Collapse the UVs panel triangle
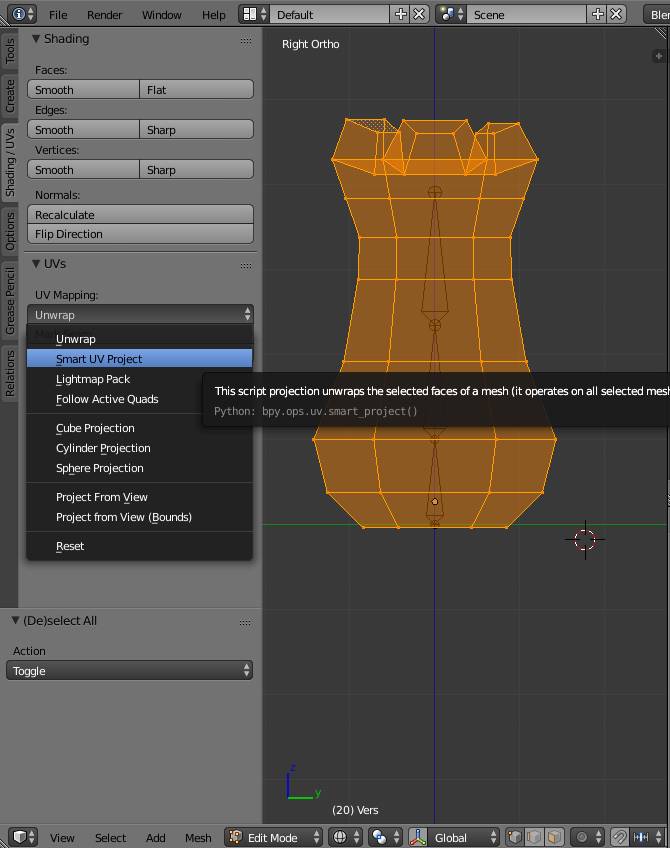670x848 pixels. 36,264
